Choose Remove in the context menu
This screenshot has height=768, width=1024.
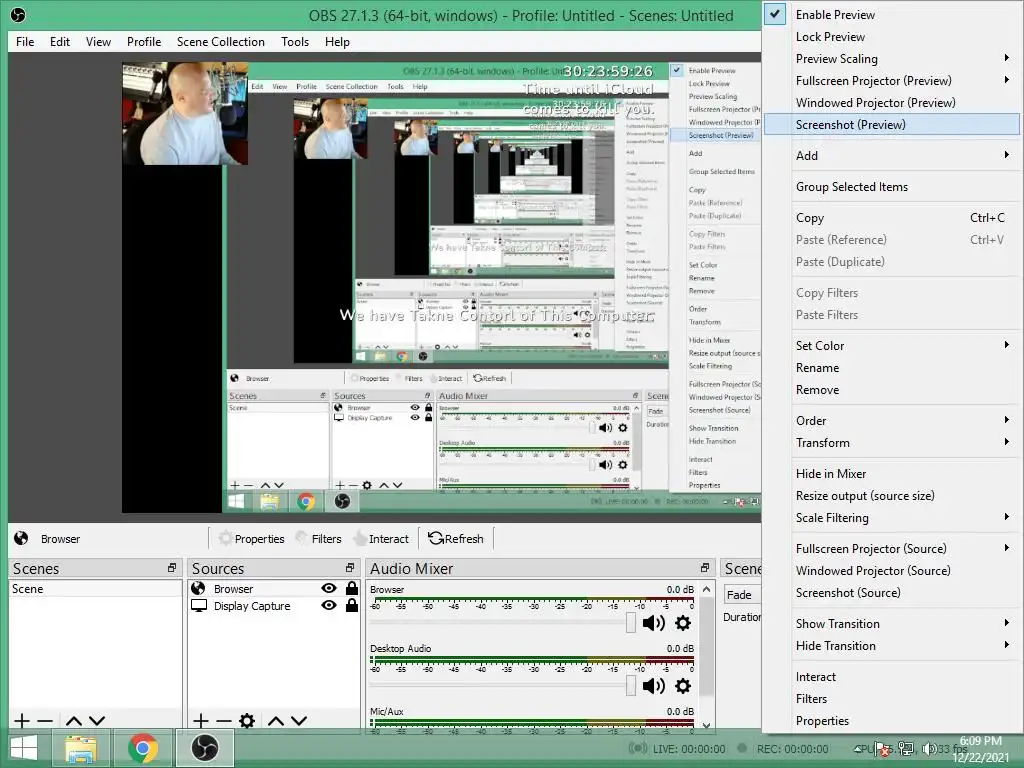(891, 390)
